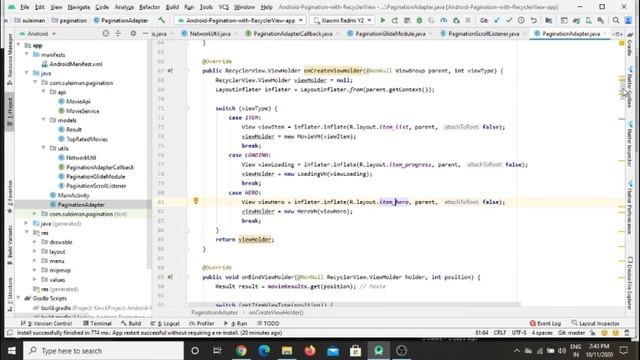Open the Logcat tool window
The height and width of the screenshot is (360, 640).
click(x=165, y=323)
